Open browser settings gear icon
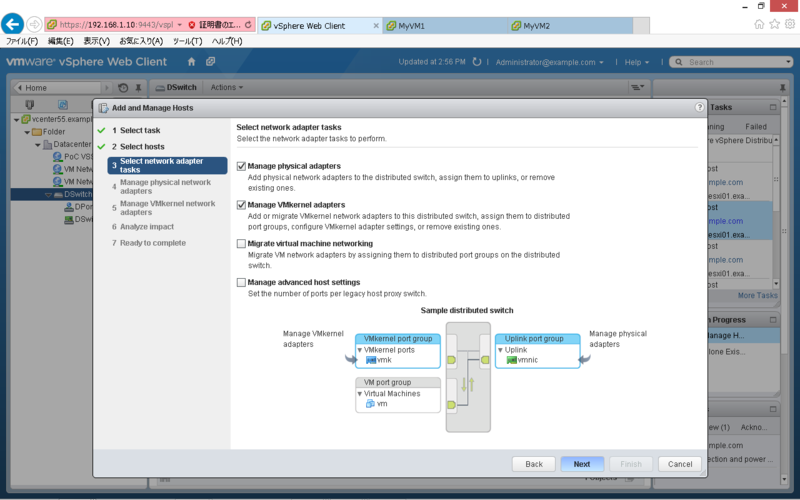Screen dimensions: 800x500 (x=790, y=24)
